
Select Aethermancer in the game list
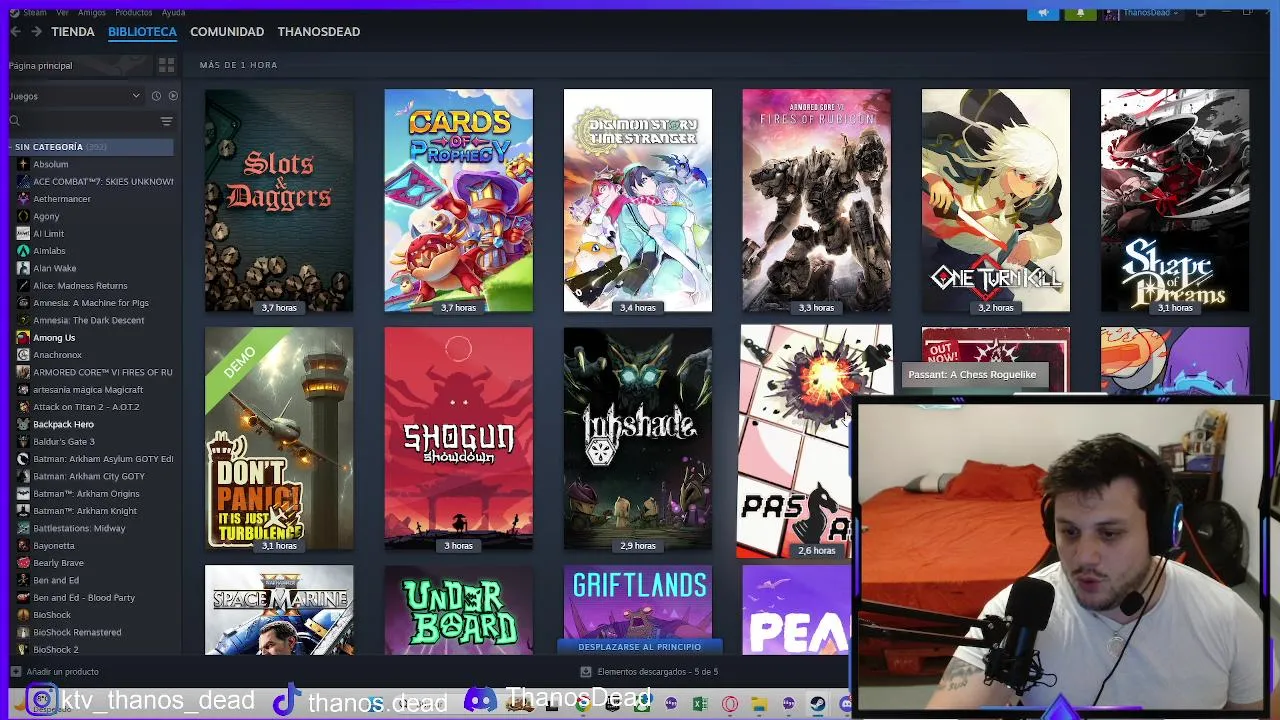[x=62, y=199]
